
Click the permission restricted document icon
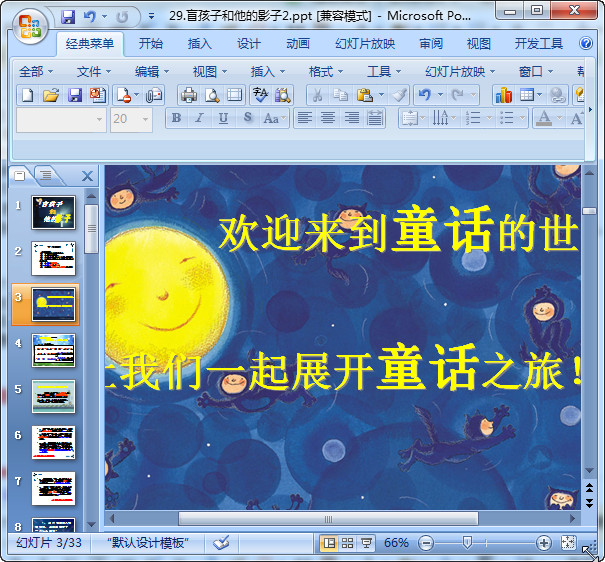tap(123, 95)
